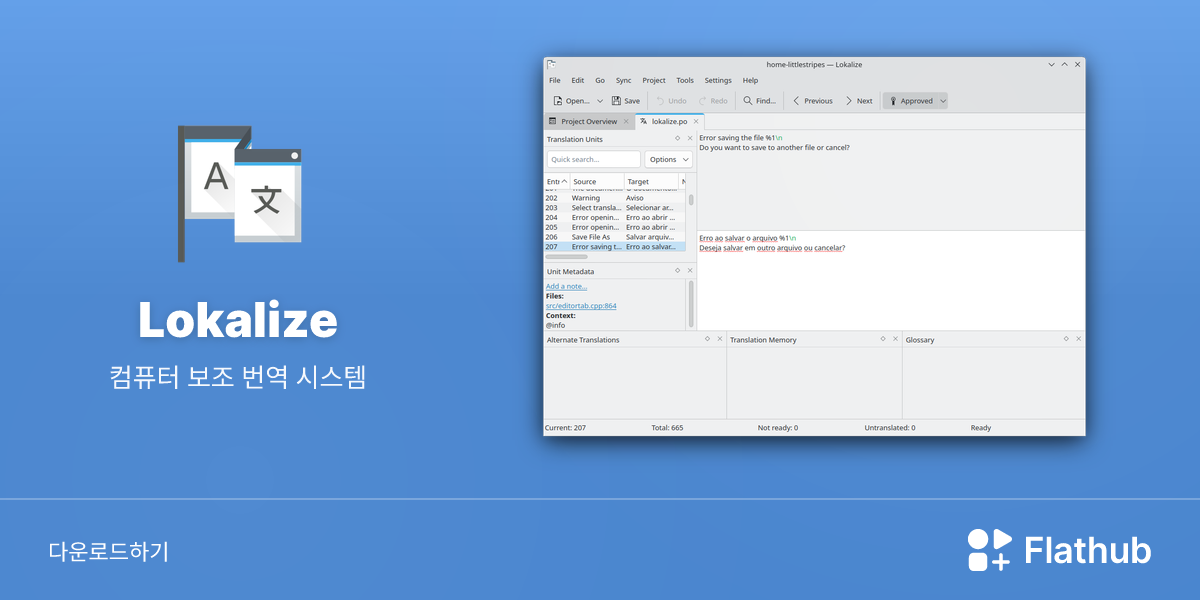Click the English source text area
Image resolution: width=1200 pixels, height=600 pixels.
890,180
